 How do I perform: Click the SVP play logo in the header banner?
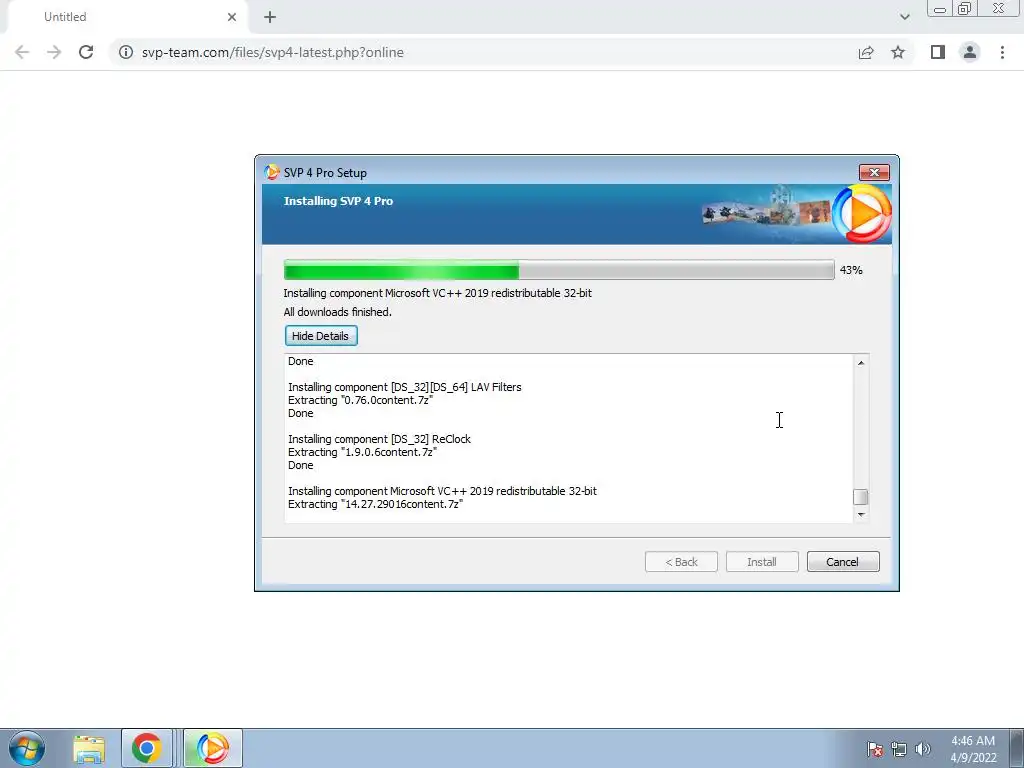click(862, 214)
